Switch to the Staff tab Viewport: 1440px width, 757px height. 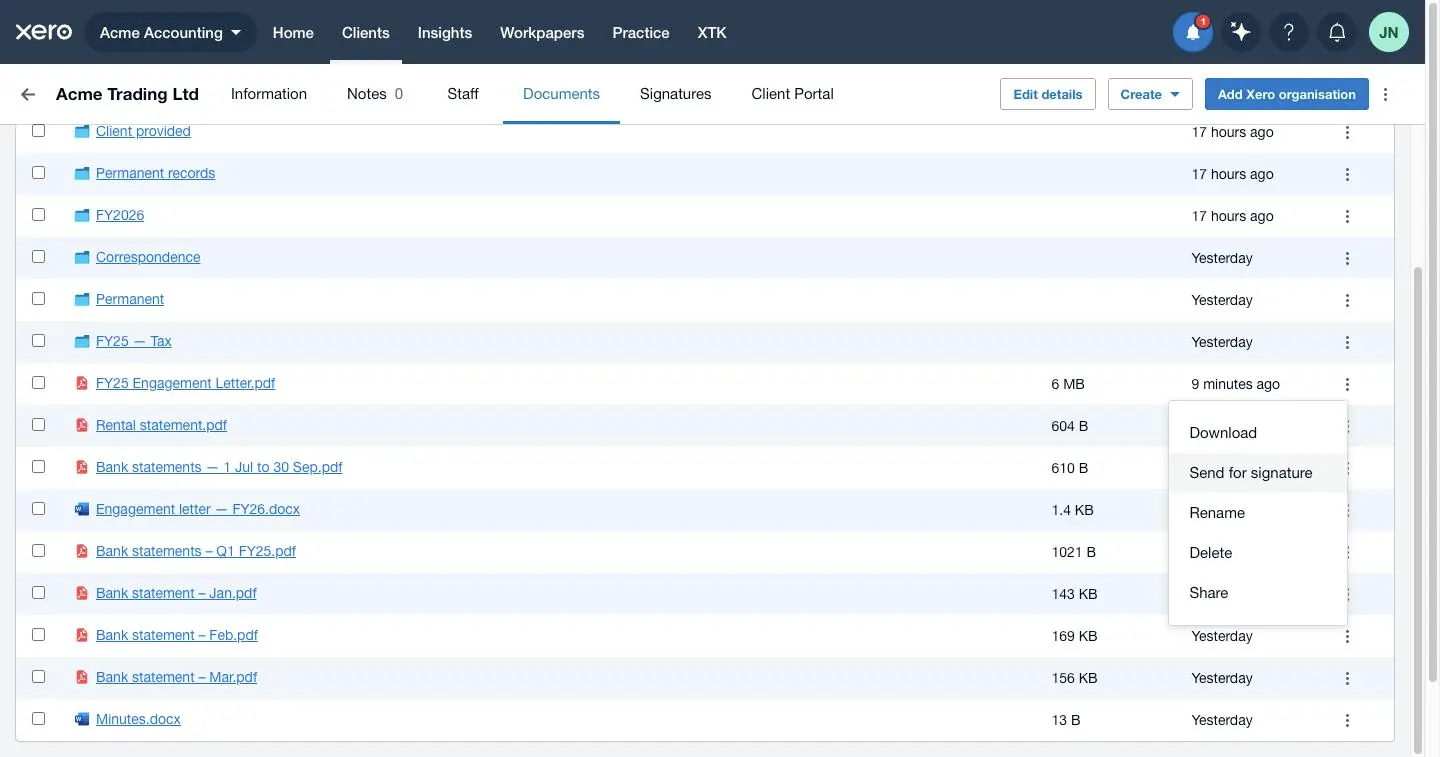(463, 94)
